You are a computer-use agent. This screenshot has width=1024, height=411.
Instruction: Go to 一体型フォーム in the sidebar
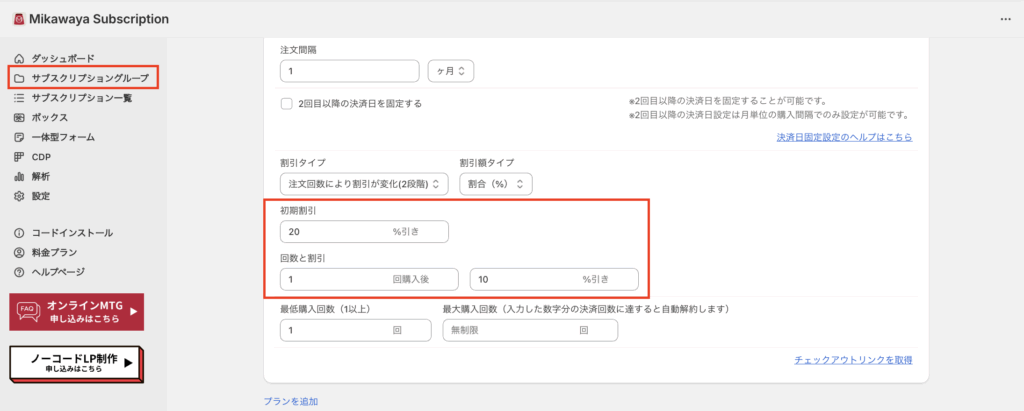click(63, 137)
